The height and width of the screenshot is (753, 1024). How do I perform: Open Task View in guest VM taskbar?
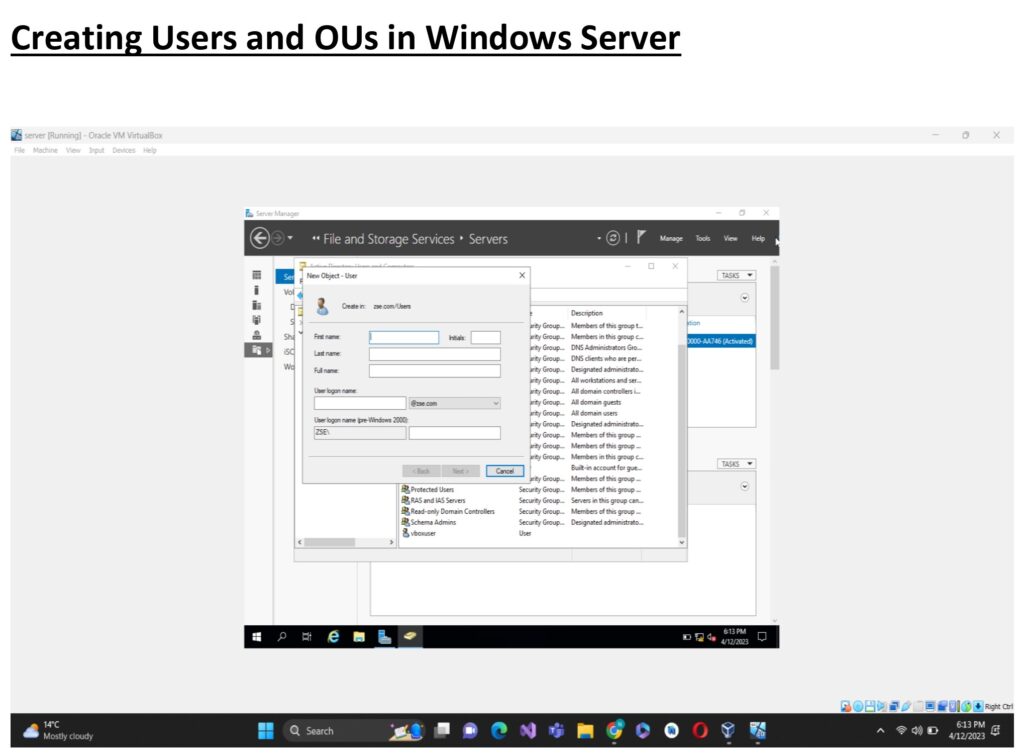point(307,637)
